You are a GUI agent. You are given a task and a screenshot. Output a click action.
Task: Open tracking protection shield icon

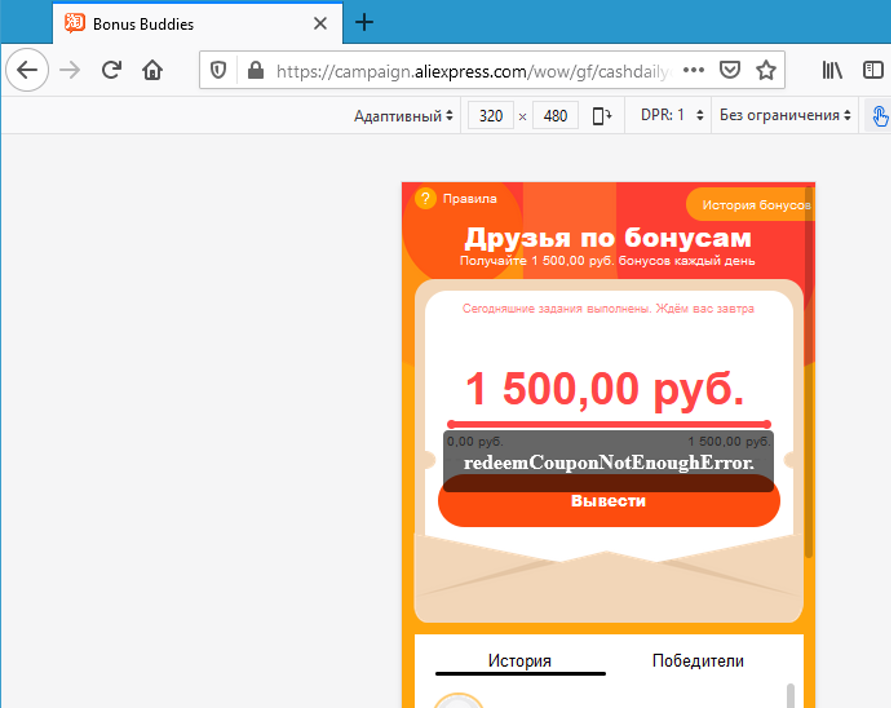[x=218, y=70]
